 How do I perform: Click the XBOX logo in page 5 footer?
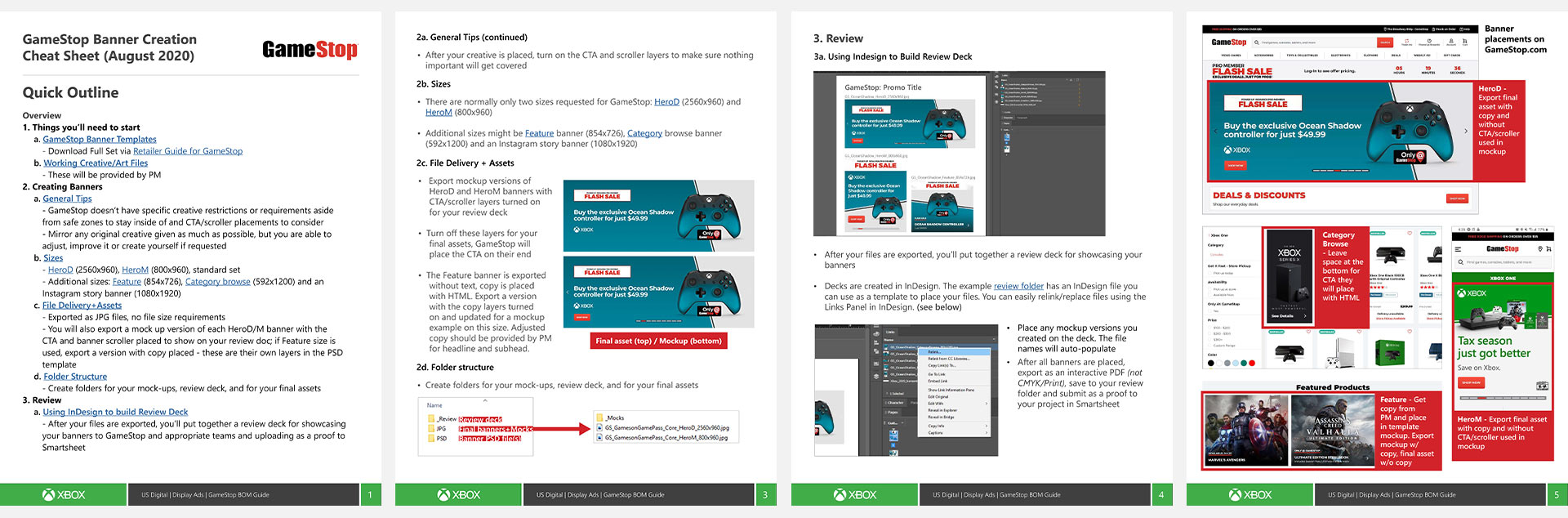(x=1250, y=494)
